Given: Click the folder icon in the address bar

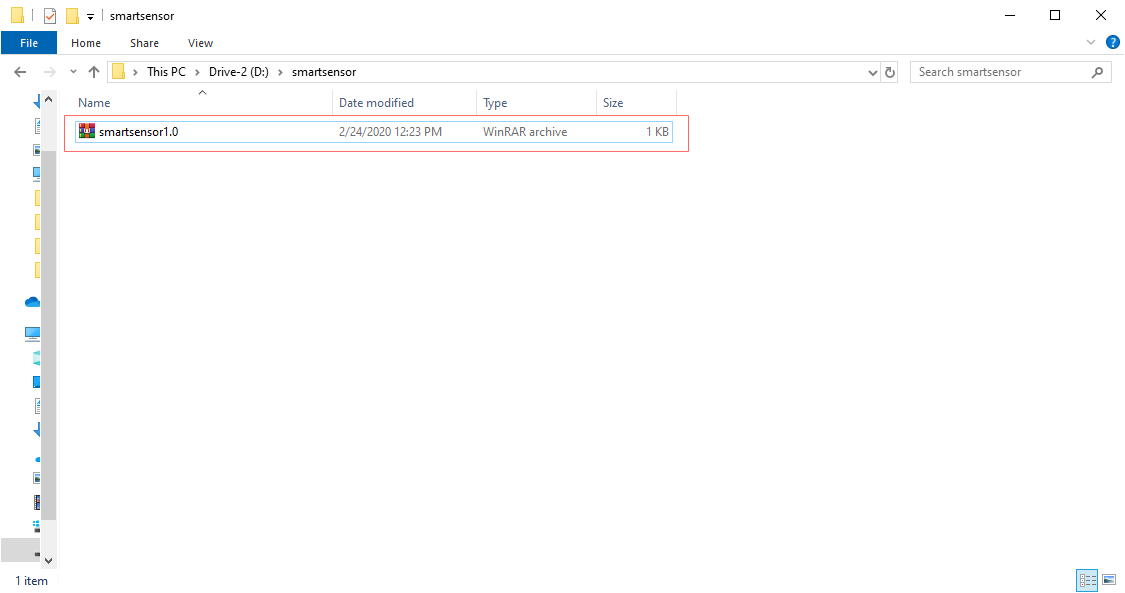Looking at the screenshot, I should tap(119, 72).
